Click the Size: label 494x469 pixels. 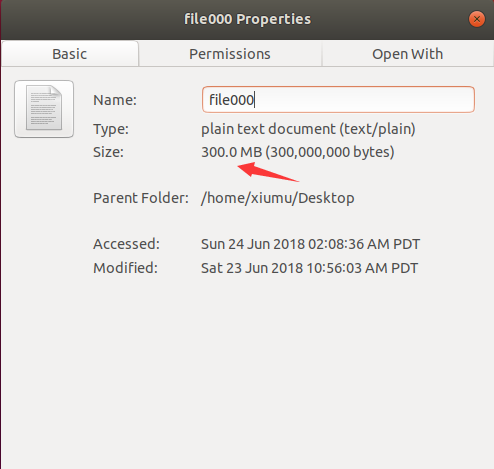(x=108, y=152)
